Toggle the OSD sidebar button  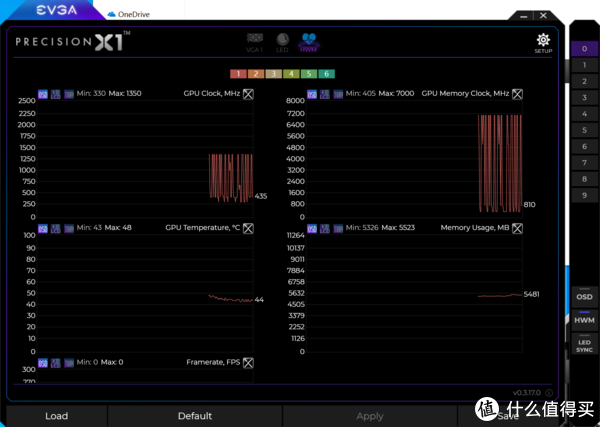584,297
